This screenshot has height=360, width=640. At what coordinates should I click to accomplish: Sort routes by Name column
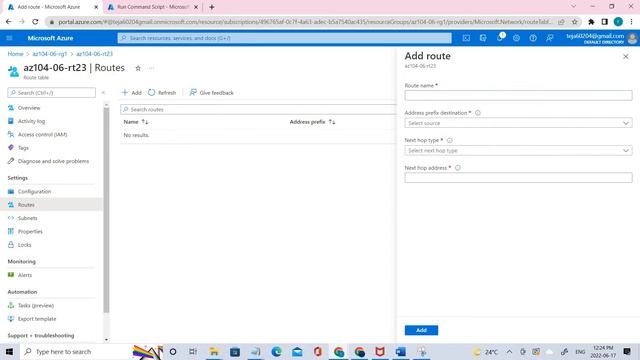pyautogui.click(x=136, y=122)
